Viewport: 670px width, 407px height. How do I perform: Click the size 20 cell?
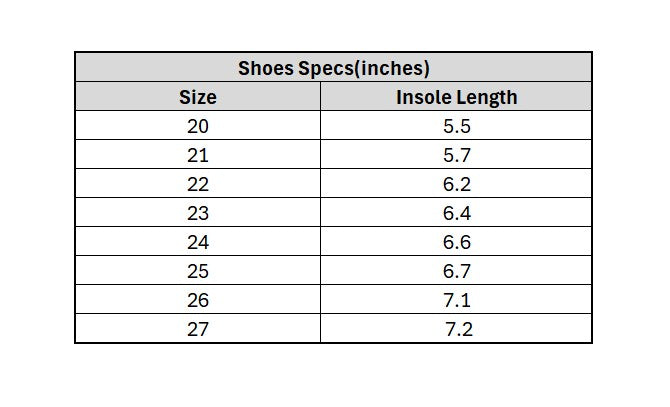tap(198, 126)
